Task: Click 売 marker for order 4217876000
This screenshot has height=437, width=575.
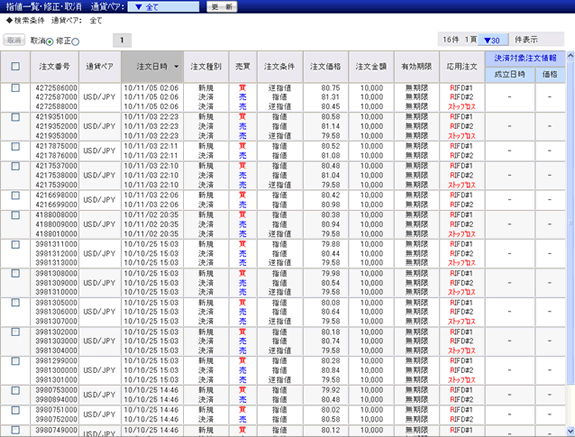Action: click(242, 155)
